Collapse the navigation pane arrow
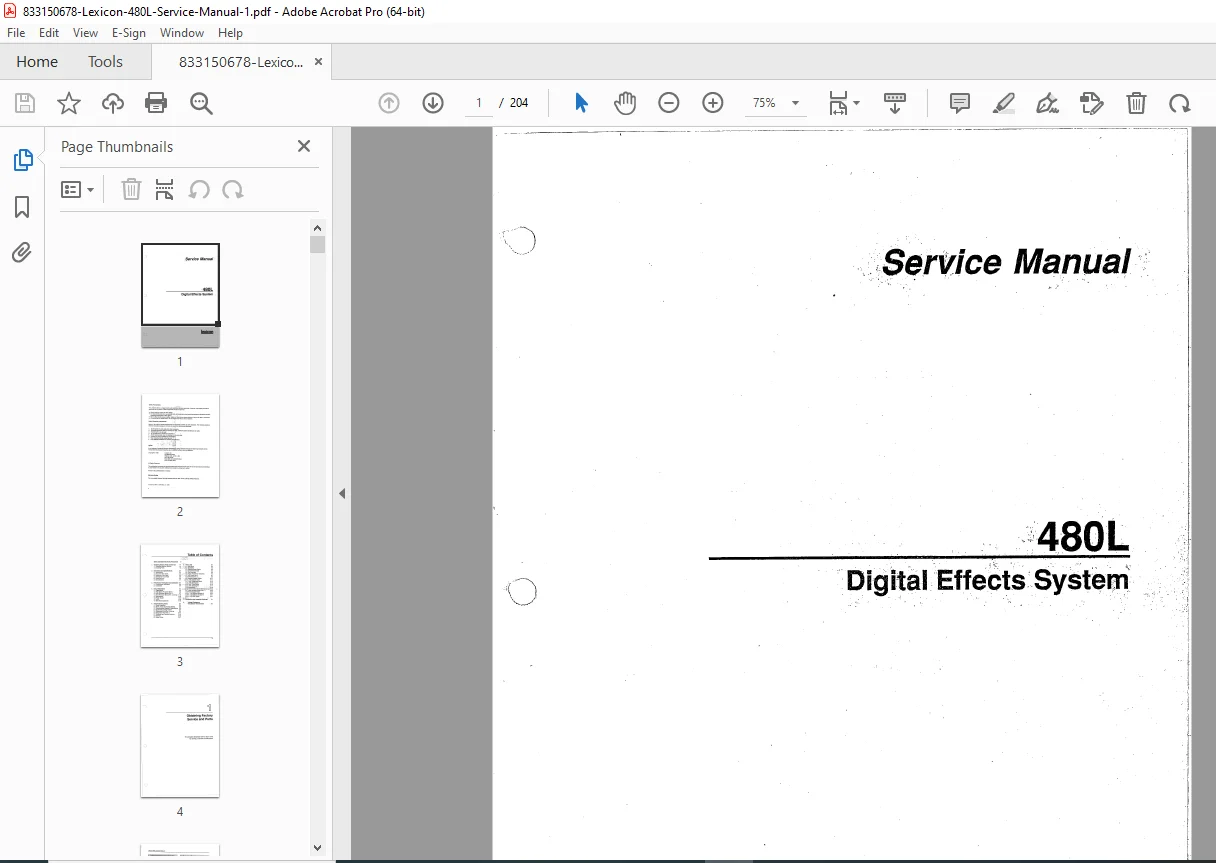The width and height of the screenshot is (1216, 863). pyautogui.click(x=342, y=493)
